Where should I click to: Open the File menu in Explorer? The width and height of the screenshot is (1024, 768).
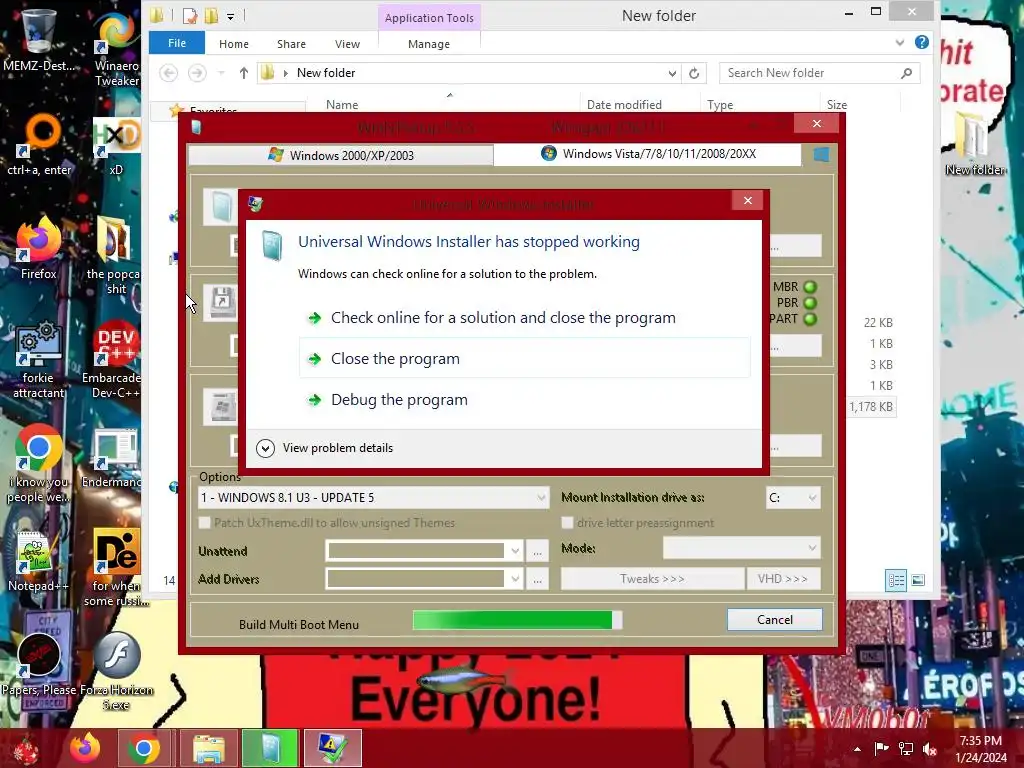[x=177, y=43]
